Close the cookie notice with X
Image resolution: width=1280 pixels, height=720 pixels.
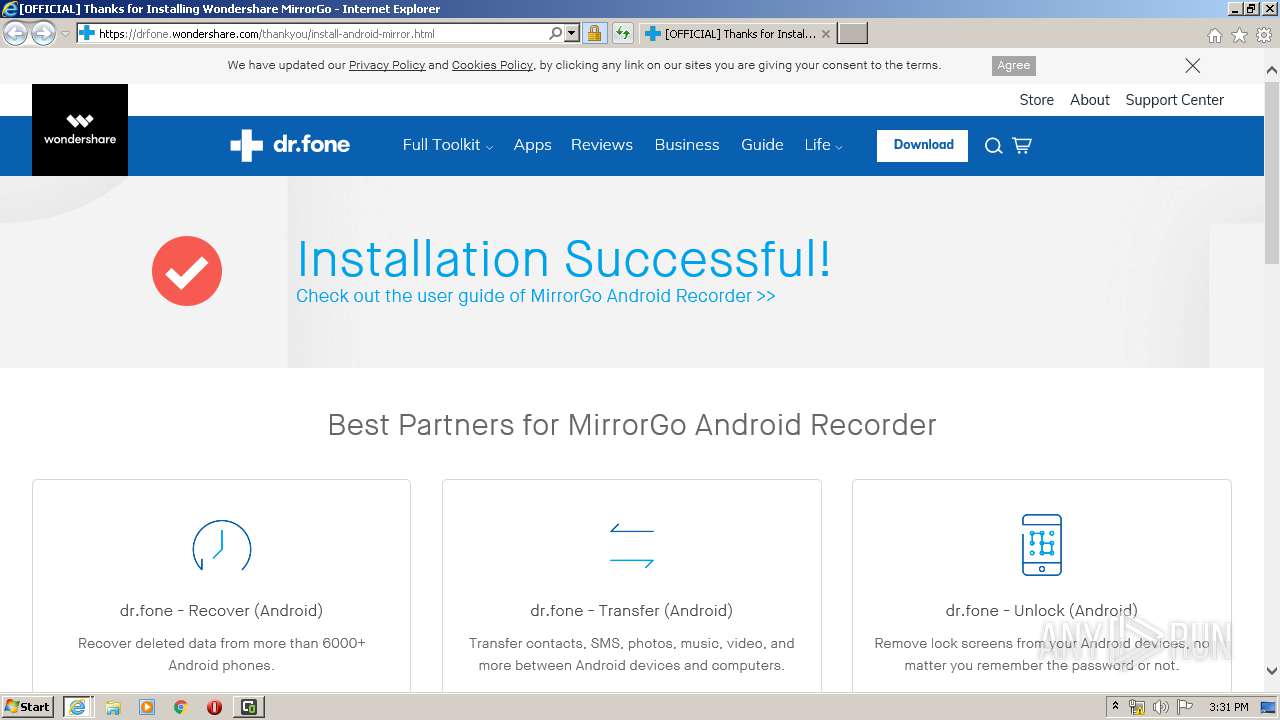[1193, 65]
